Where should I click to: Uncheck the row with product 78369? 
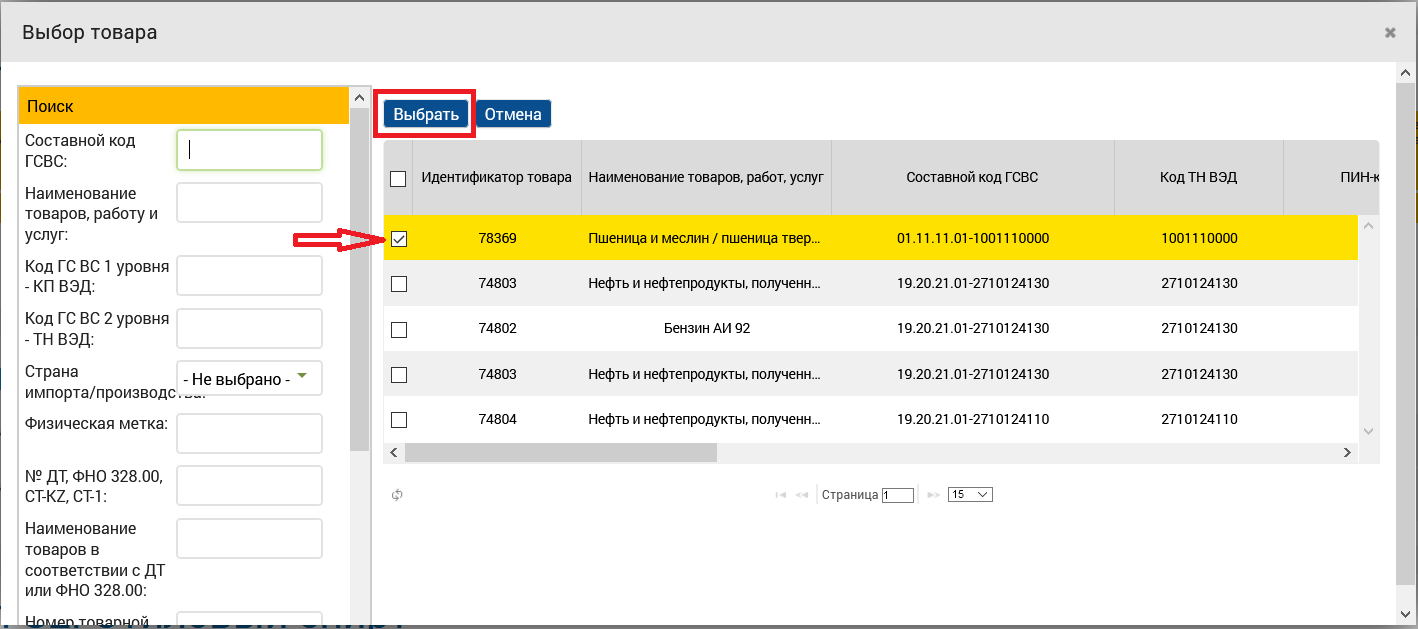coord(399,240)
